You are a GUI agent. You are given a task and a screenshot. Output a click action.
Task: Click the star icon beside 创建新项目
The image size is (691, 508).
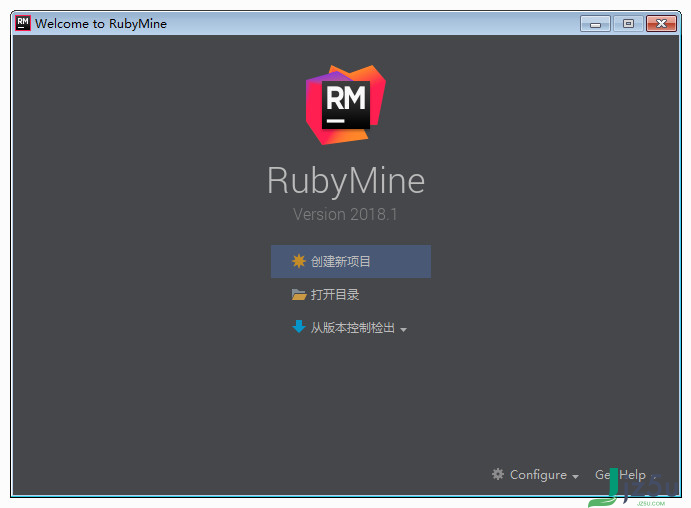tap(298, 261)
